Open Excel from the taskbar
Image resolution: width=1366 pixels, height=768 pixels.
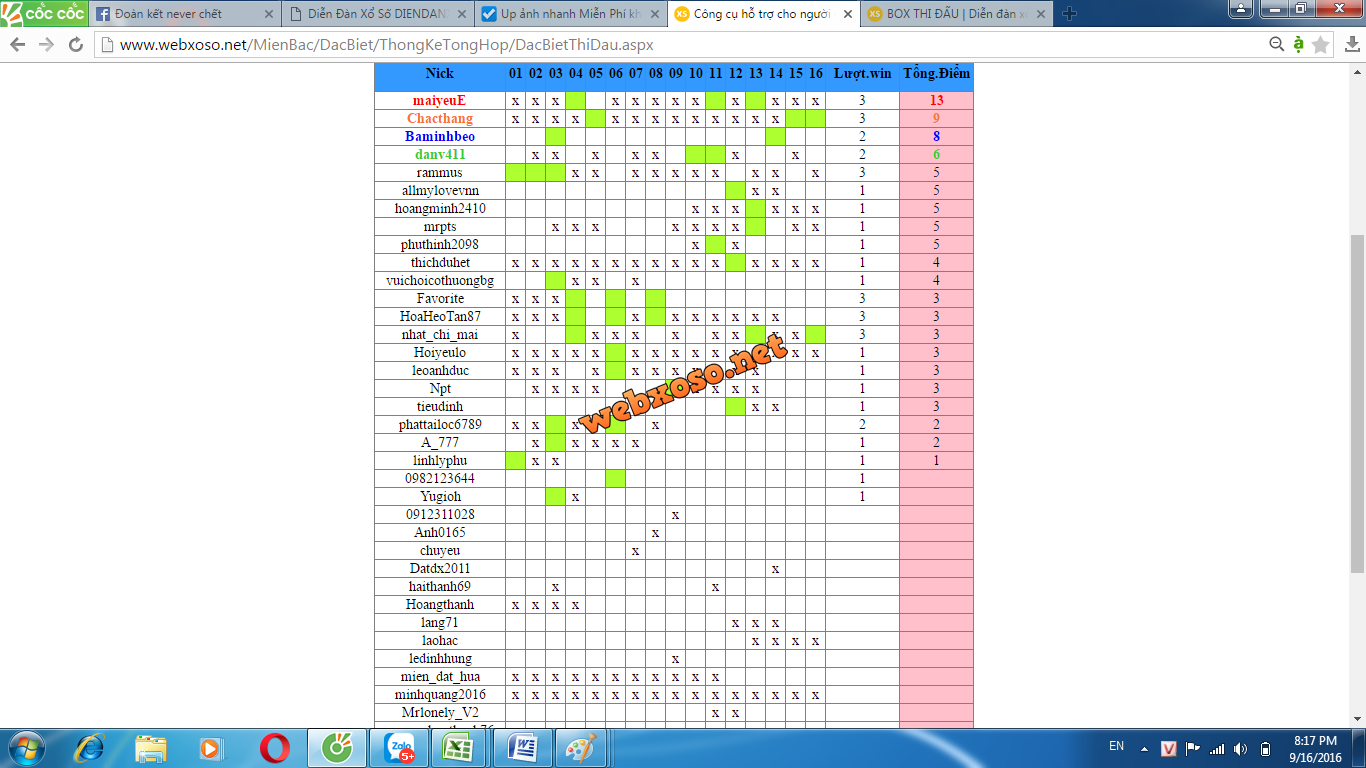coord(459,748)
